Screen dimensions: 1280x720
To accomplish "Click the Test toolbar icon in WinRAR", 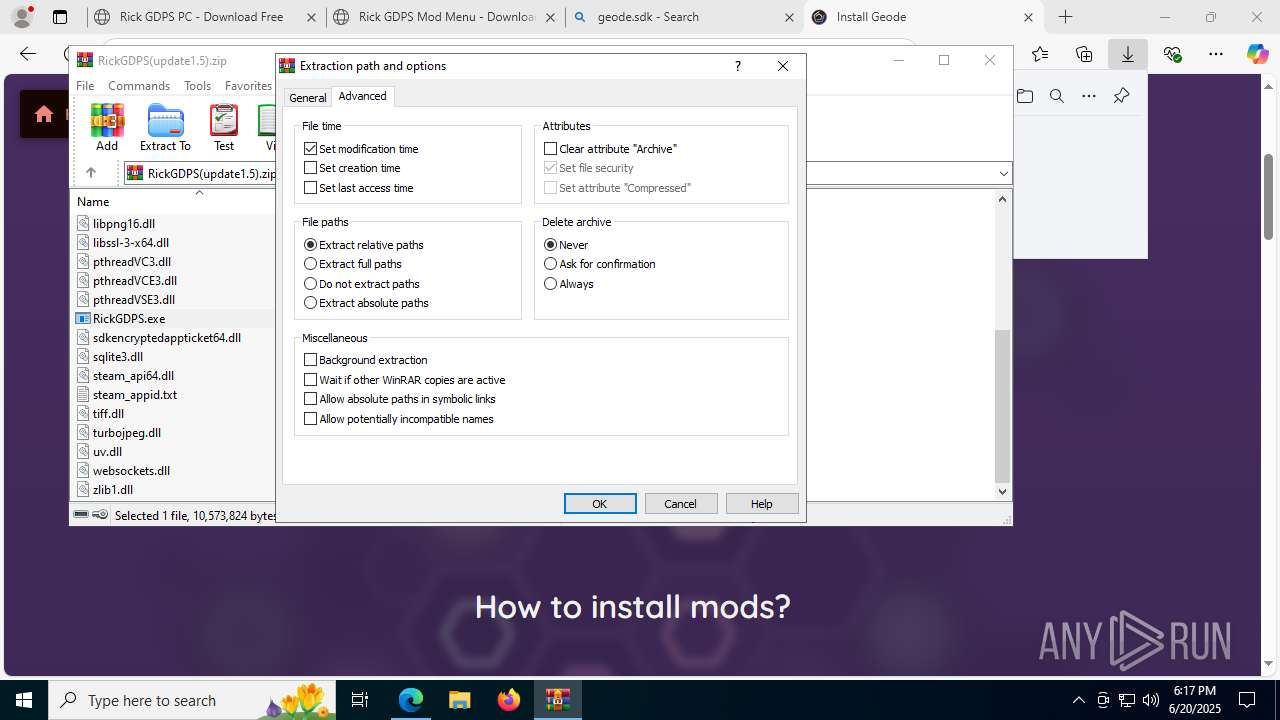I will [224, 127].
